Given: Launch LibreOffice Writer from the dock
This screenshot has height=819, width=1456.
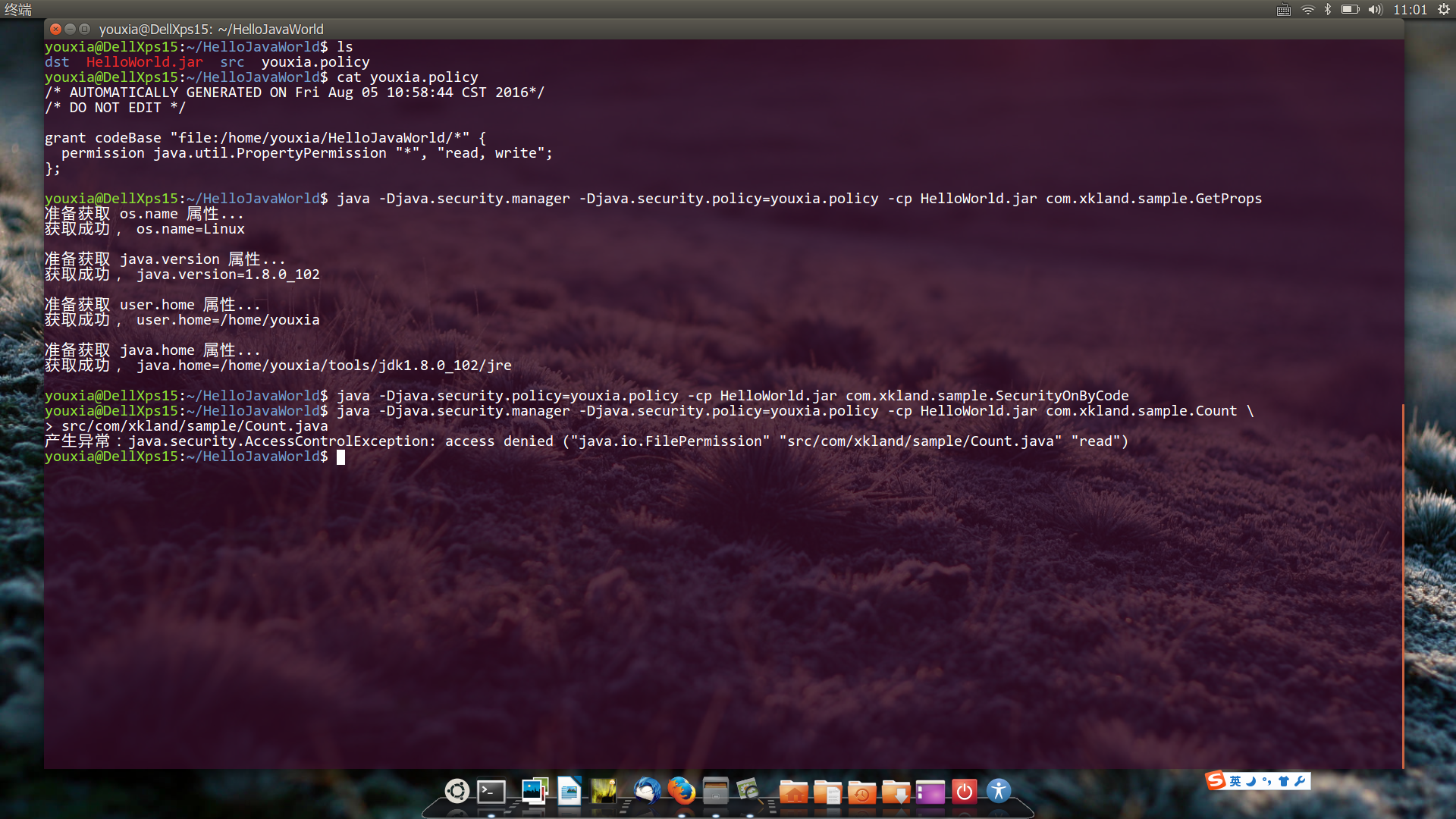Looking at the screenshot, I should [x=569, y=791].
